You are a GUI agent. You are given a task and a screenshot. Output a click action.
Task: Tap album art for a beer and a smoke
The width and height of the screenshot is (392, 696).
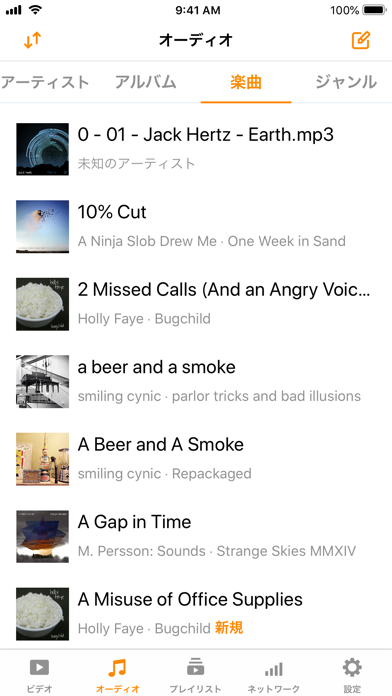(x=43, y=381)
